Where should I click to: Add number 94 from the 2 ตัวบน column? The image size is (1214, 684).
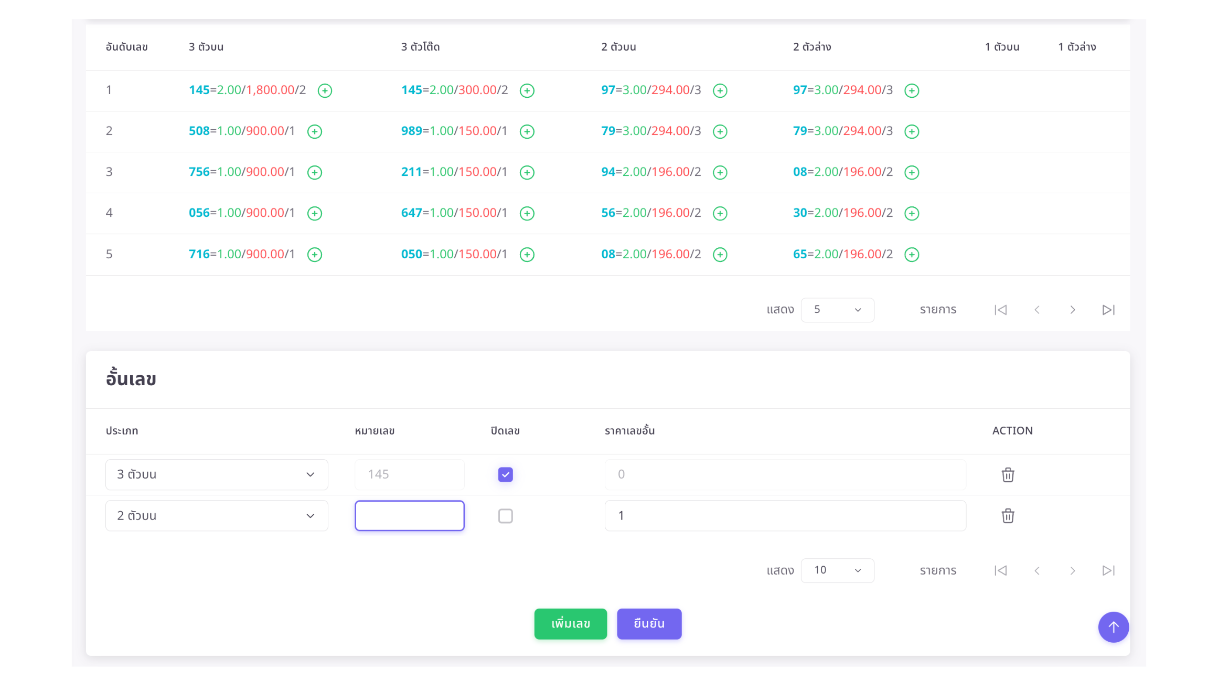pyautogui.click(x=720, y=173)
